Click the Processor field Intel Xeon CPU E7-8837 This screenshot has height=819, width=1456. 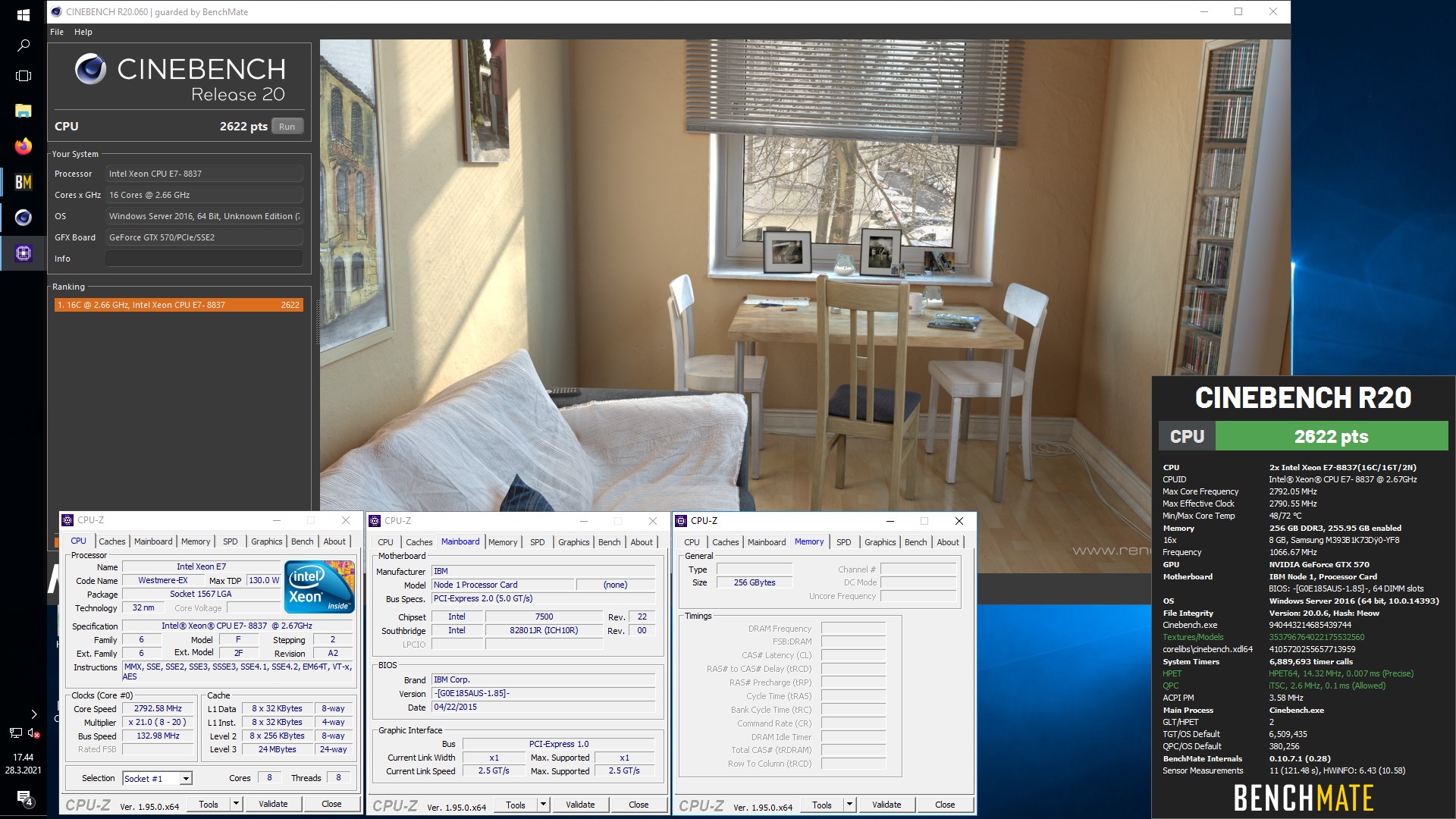[x=204, y=174]
